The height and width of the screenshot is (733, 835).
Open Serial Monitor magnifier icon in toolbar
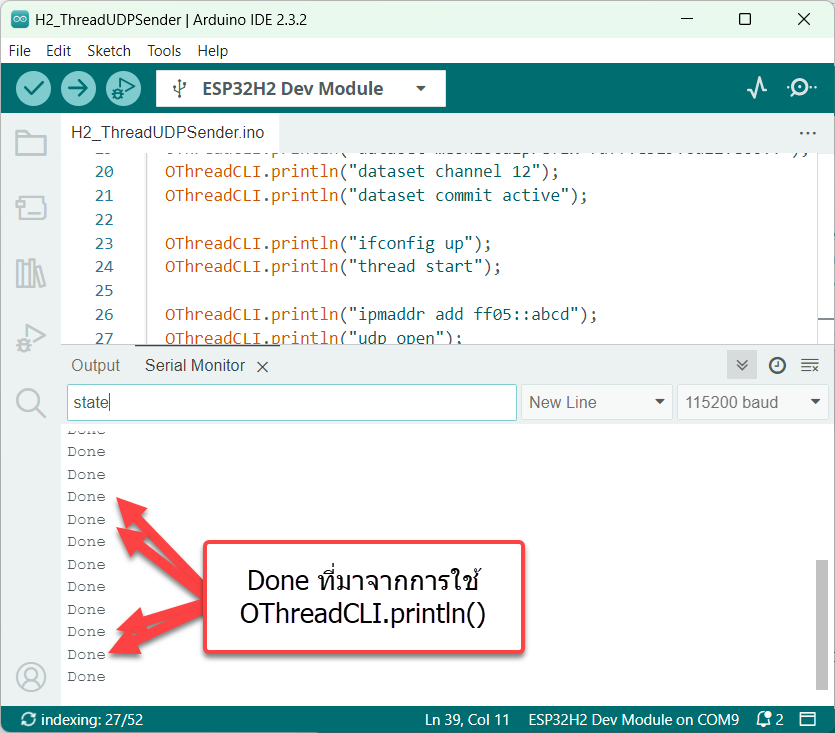pos(801,88)
